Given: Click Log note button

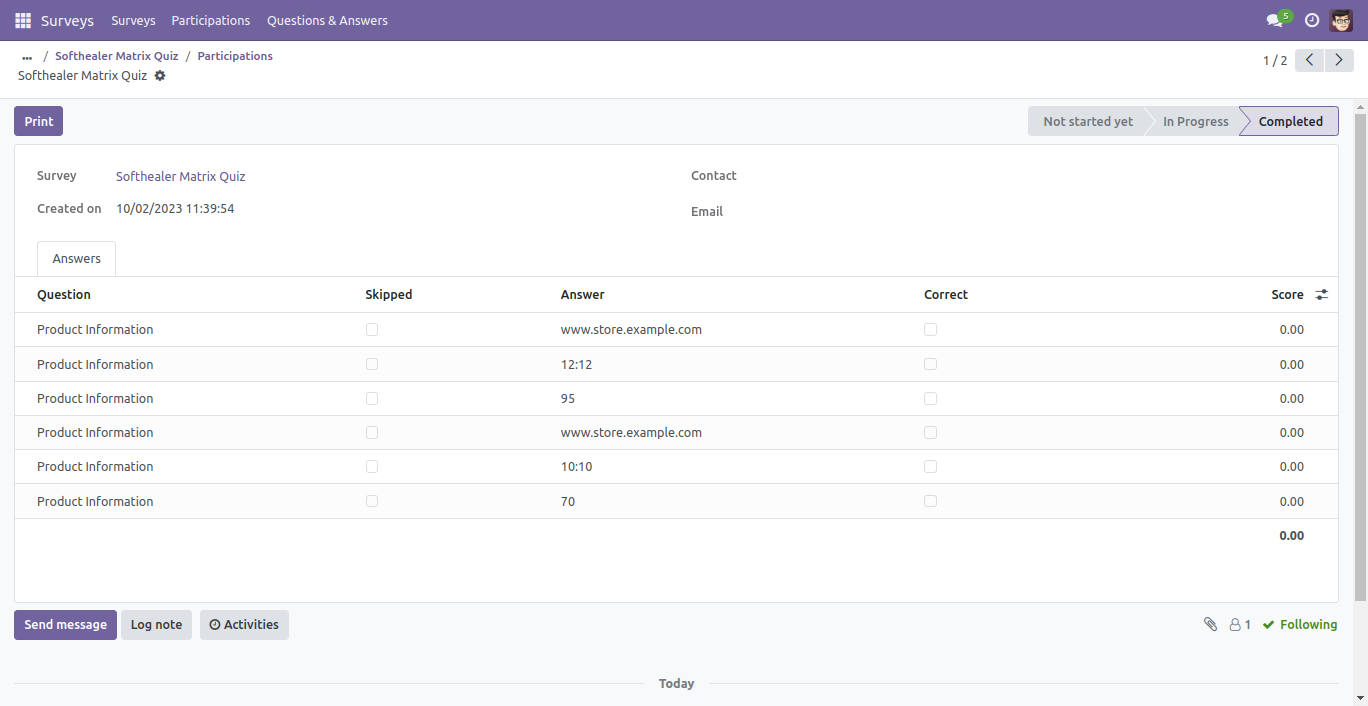Looking at the screenshot, I should [156, 625].
